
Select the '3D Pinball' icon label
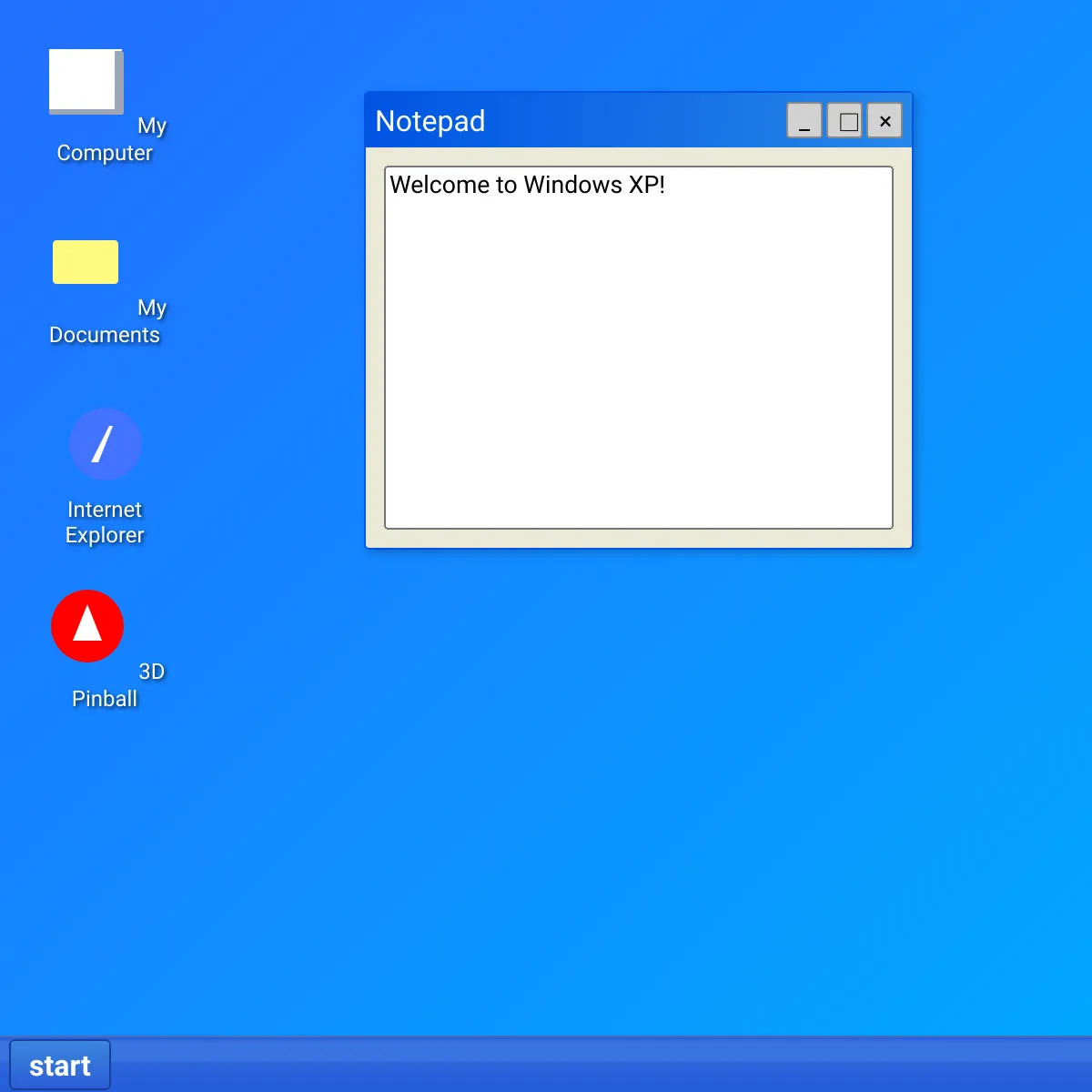[118, 685]
